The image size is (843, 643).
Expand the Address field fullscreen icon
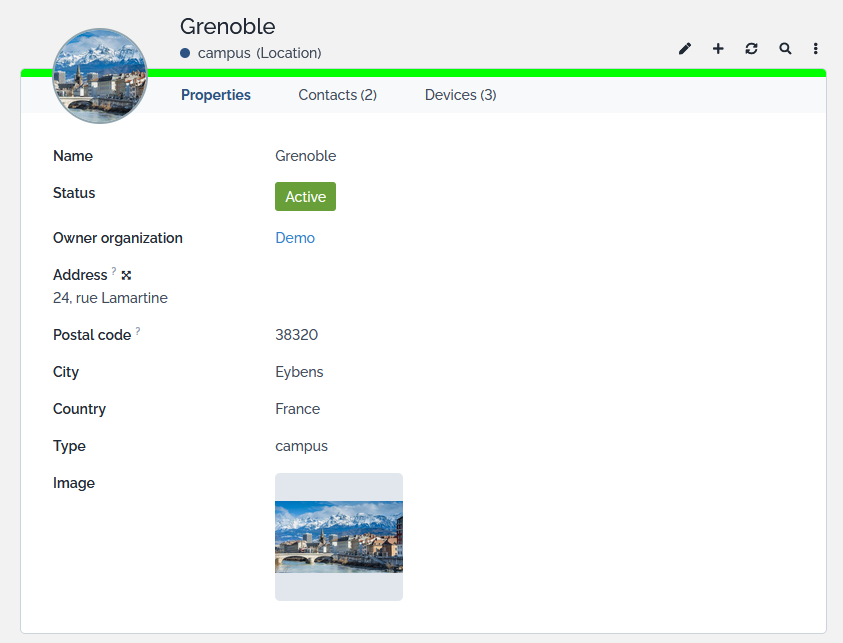pos(126,275)
